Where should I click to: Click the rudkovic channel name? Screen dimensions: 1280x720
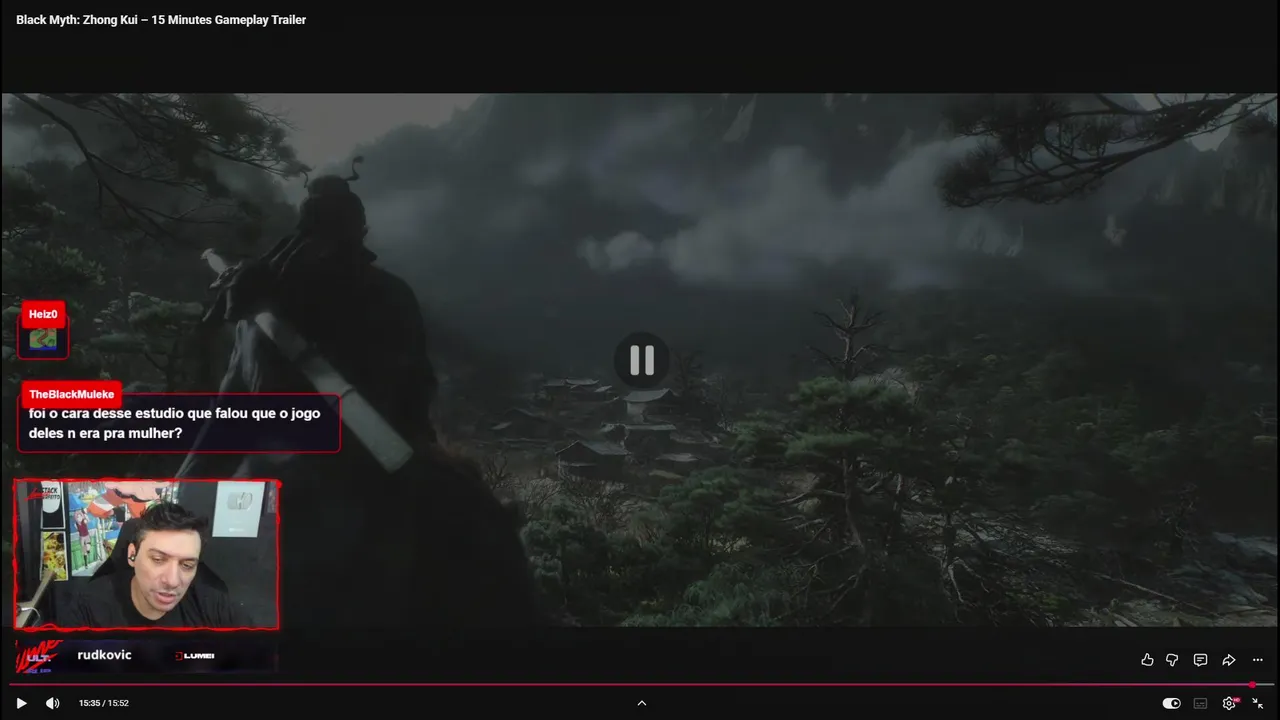click(104, 655)
